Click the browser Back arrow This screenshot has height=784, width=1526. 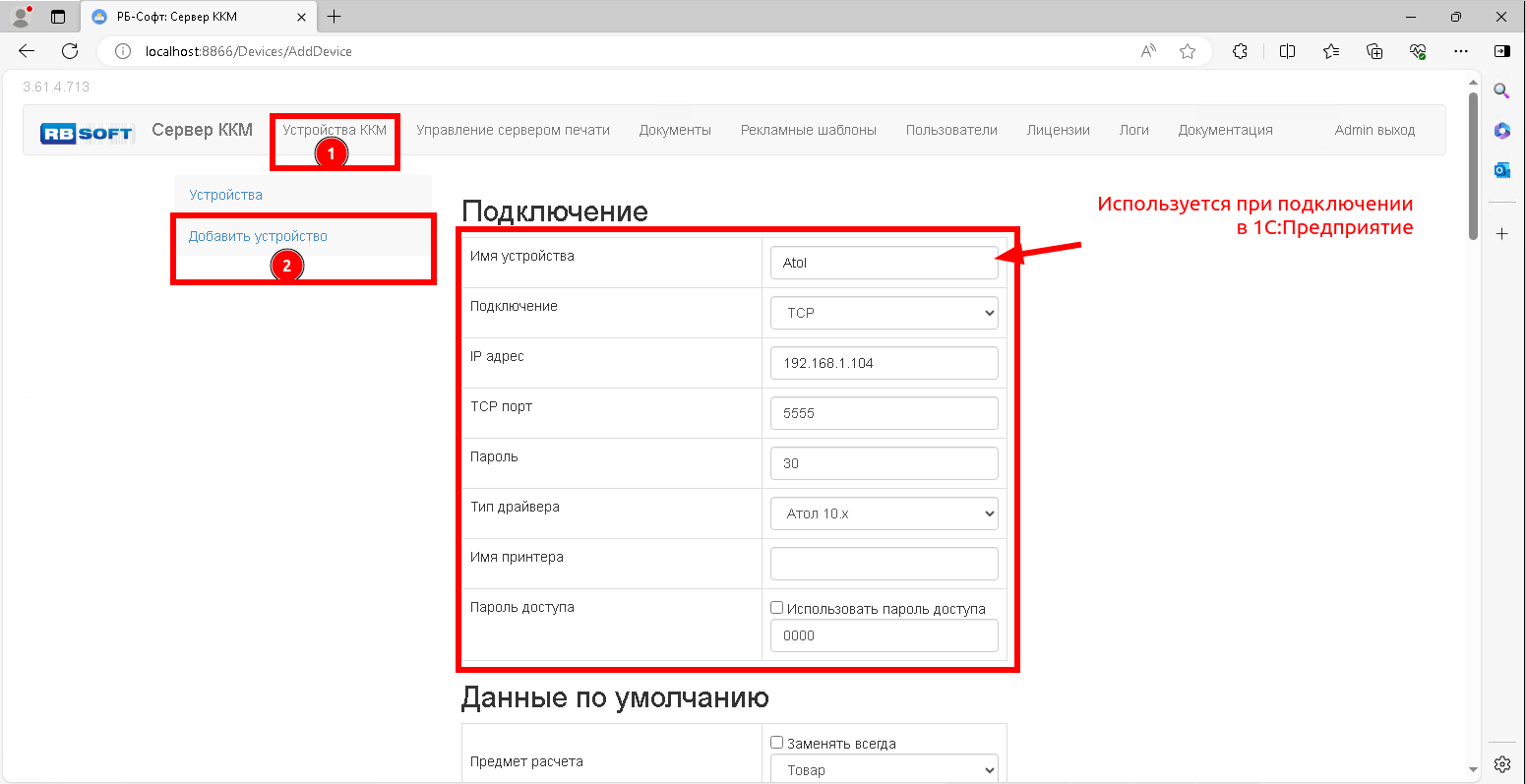coord(27,51)
